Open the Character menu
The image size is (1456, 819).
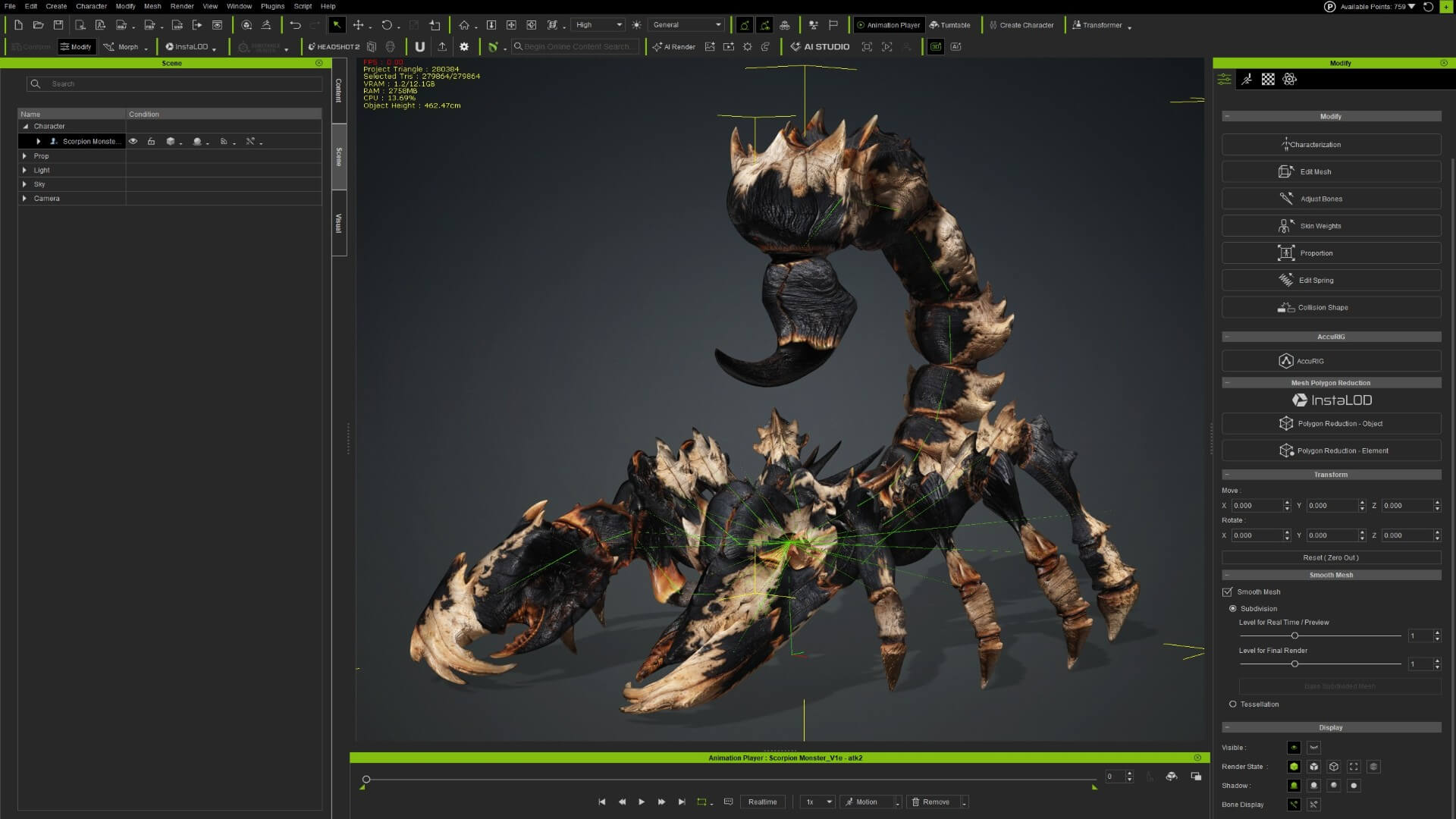pyautogui.click(x=91, y=6)
